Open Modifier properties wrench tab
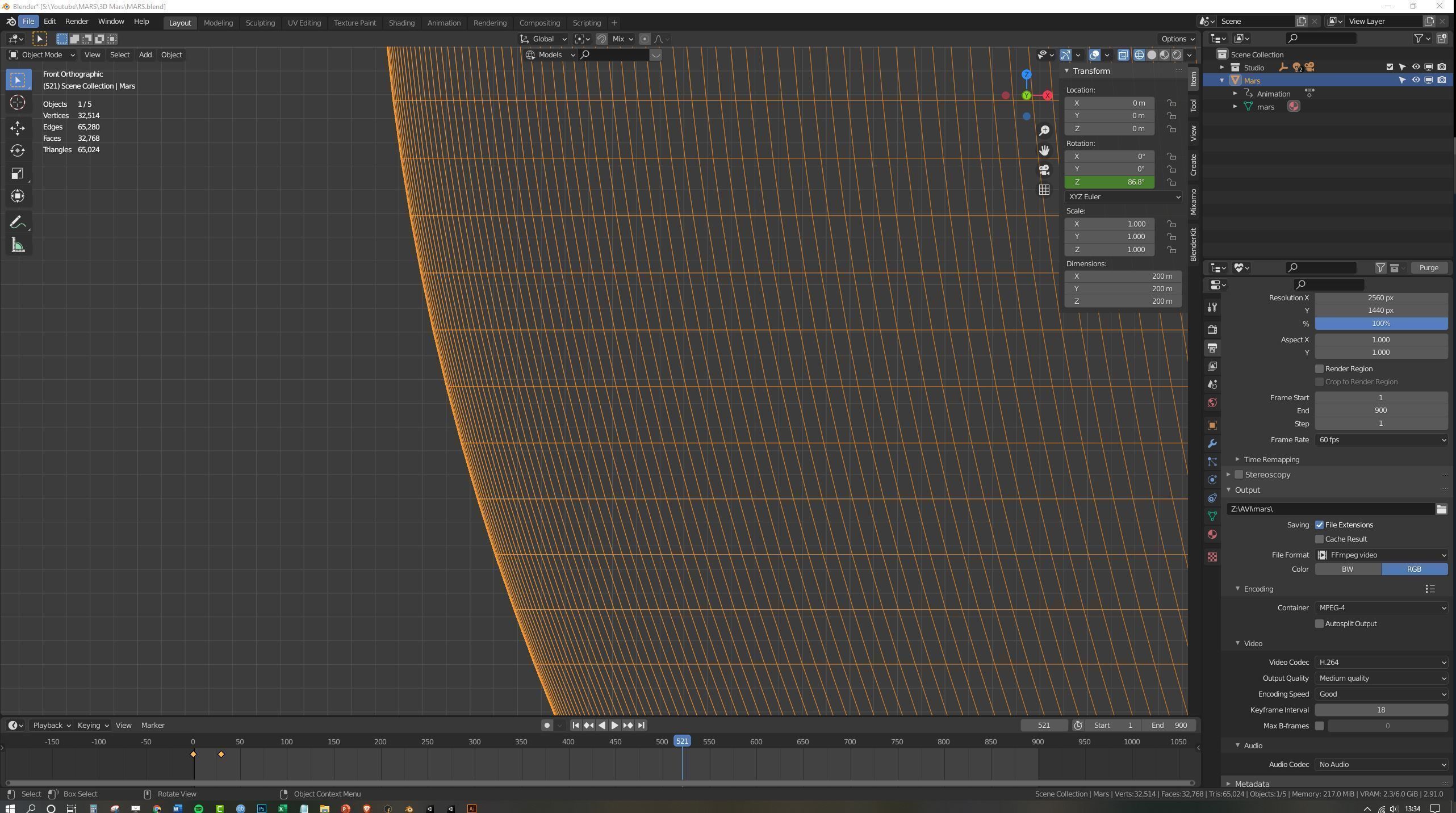 point(1212,443)
